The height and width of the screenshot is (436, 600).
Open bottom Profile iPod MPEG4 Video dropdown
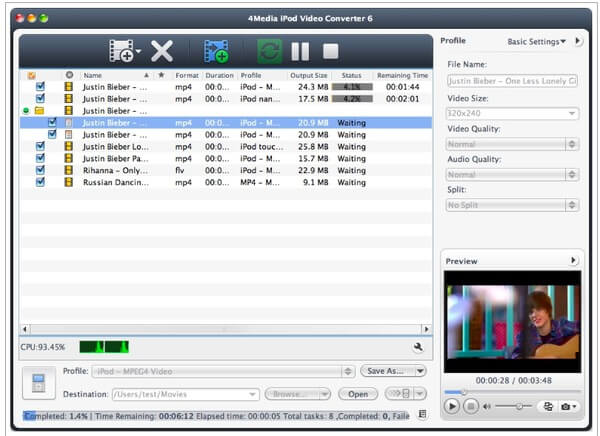(x=223, y=371)
